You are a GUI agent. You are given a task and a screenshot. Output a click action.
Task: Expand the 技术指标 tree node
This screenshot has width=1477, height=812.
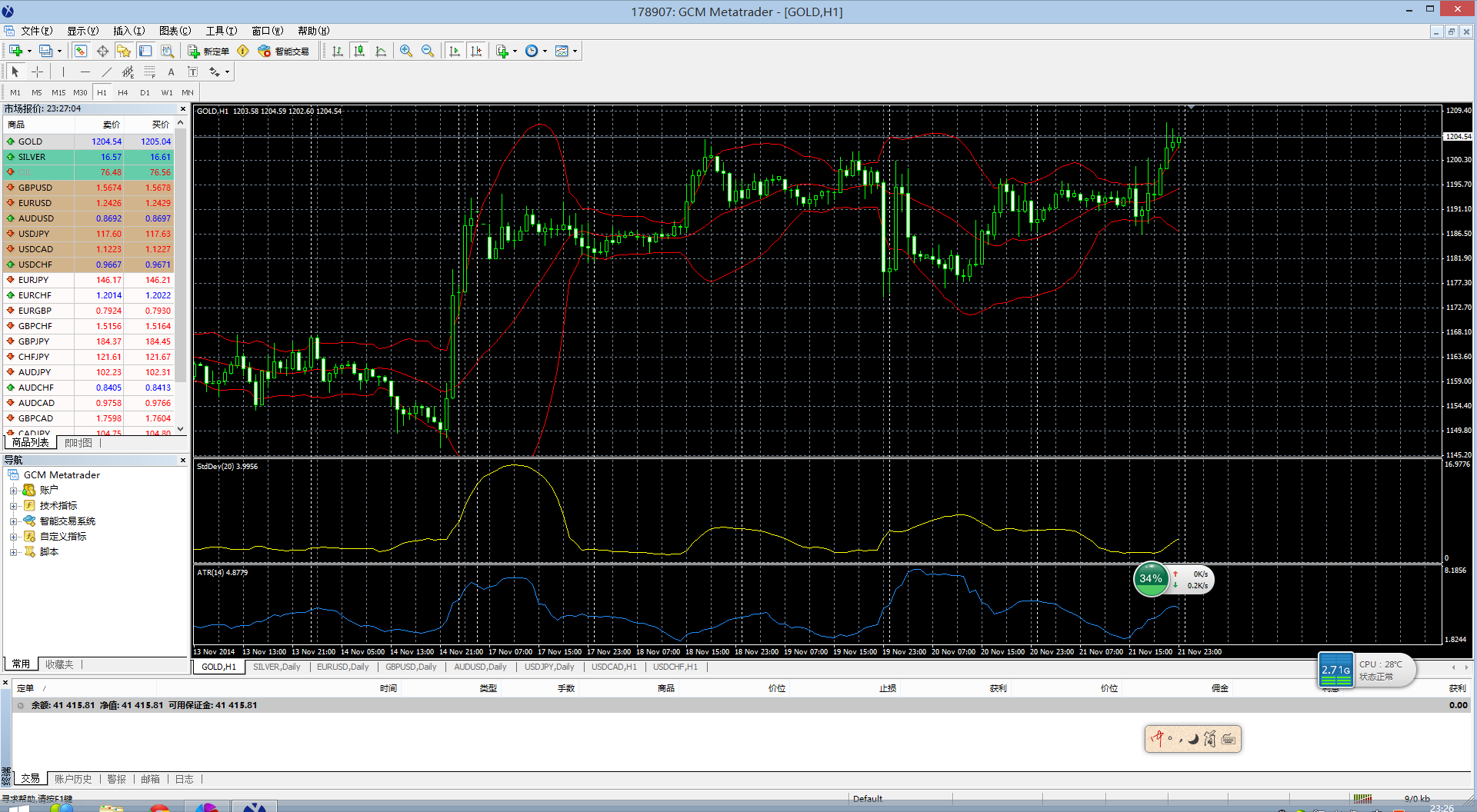13,506
